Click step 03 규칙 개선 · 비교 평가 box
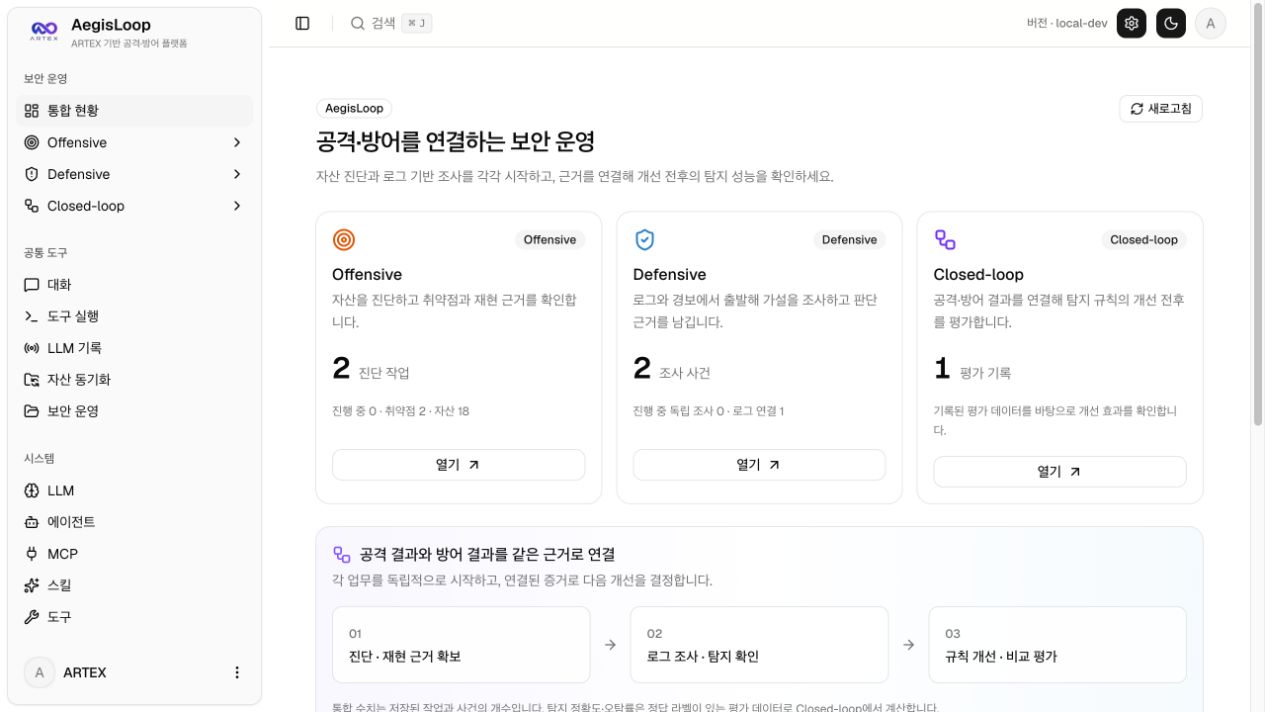Image resolution: width=1265 pixels, height=712 pixels. pyautogui.click(x=1057, y=645)
